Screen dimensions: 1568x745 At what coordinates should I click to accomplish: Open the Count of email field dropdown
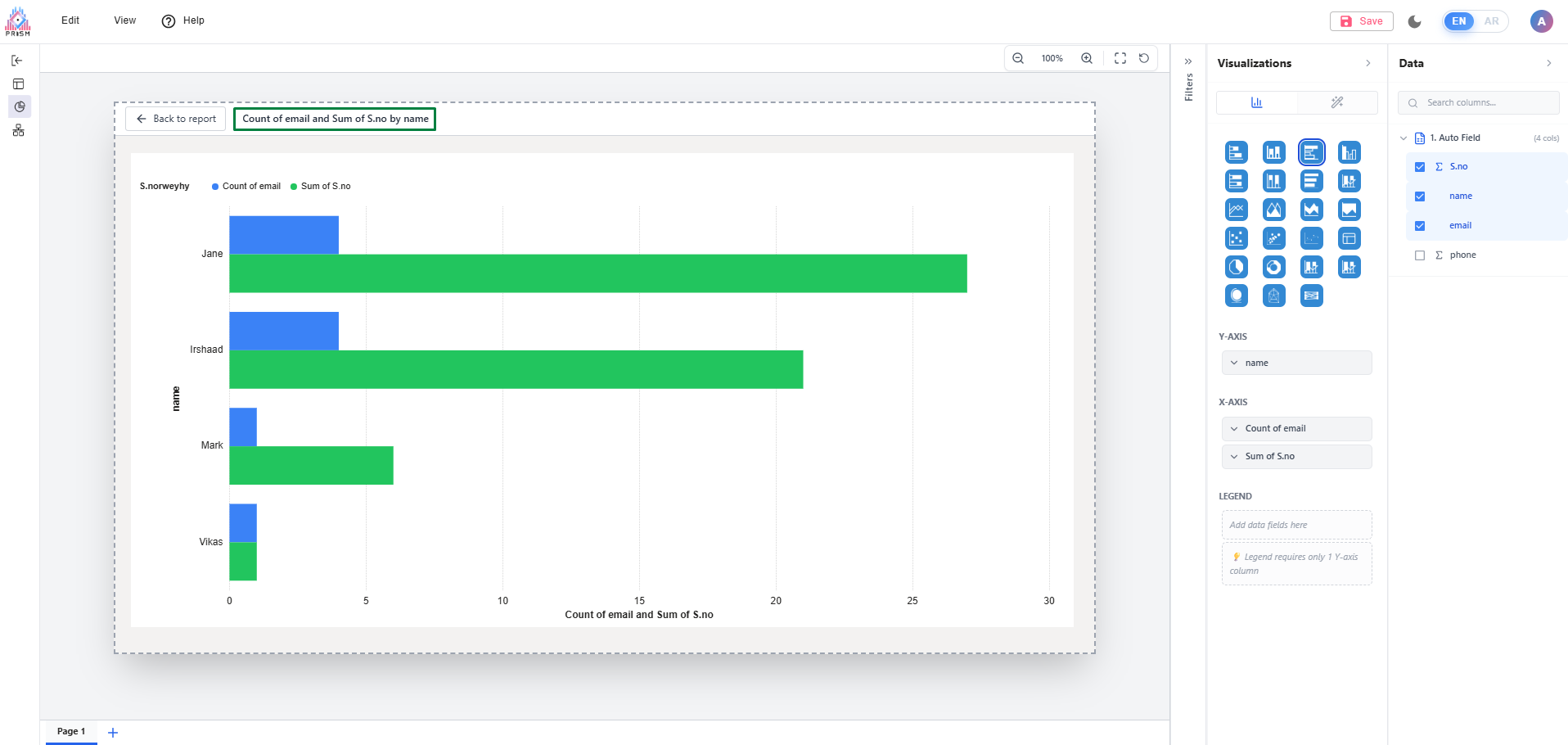[1234, 429]
